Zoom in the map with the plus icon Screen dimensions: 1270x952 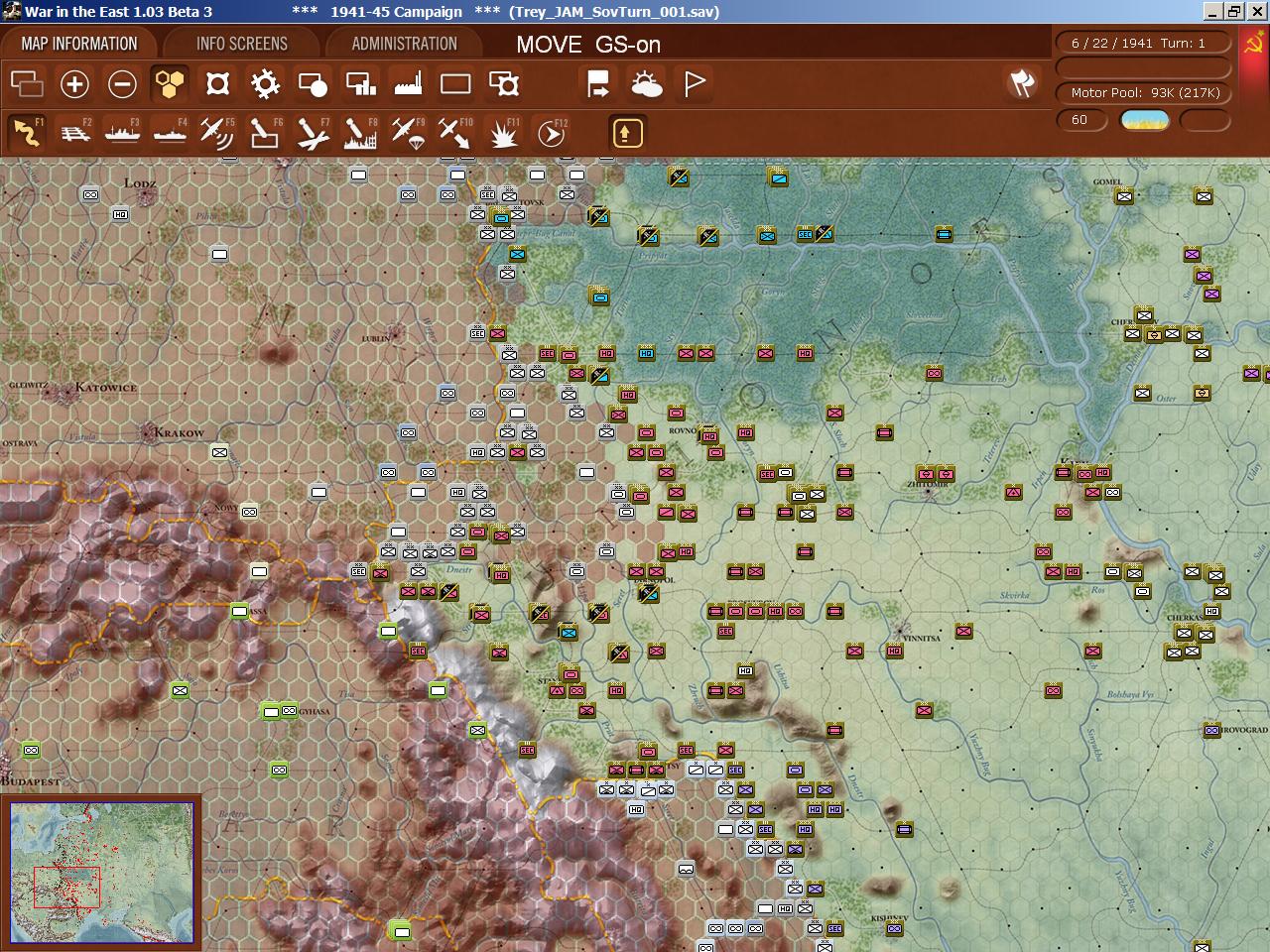[74, 84]
